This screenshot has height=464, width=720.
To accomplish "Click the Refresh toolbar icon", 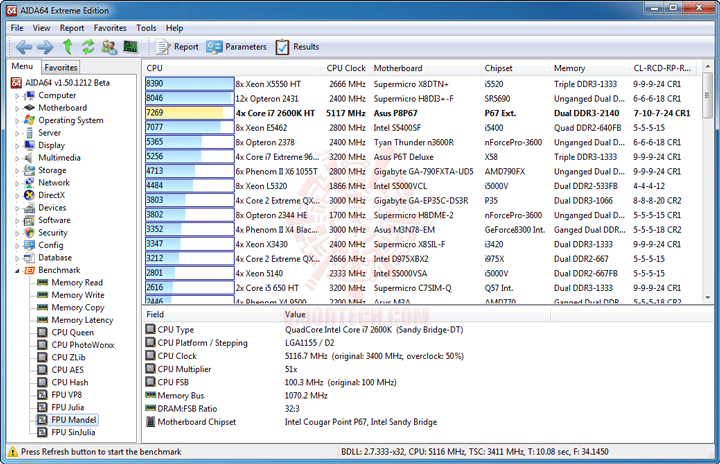I will click(x=88, y=46).
